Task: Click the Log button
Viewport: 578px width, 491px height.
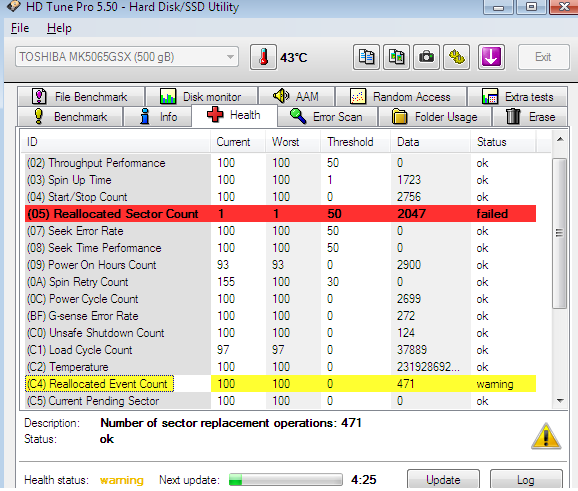Action: point(526,480)
